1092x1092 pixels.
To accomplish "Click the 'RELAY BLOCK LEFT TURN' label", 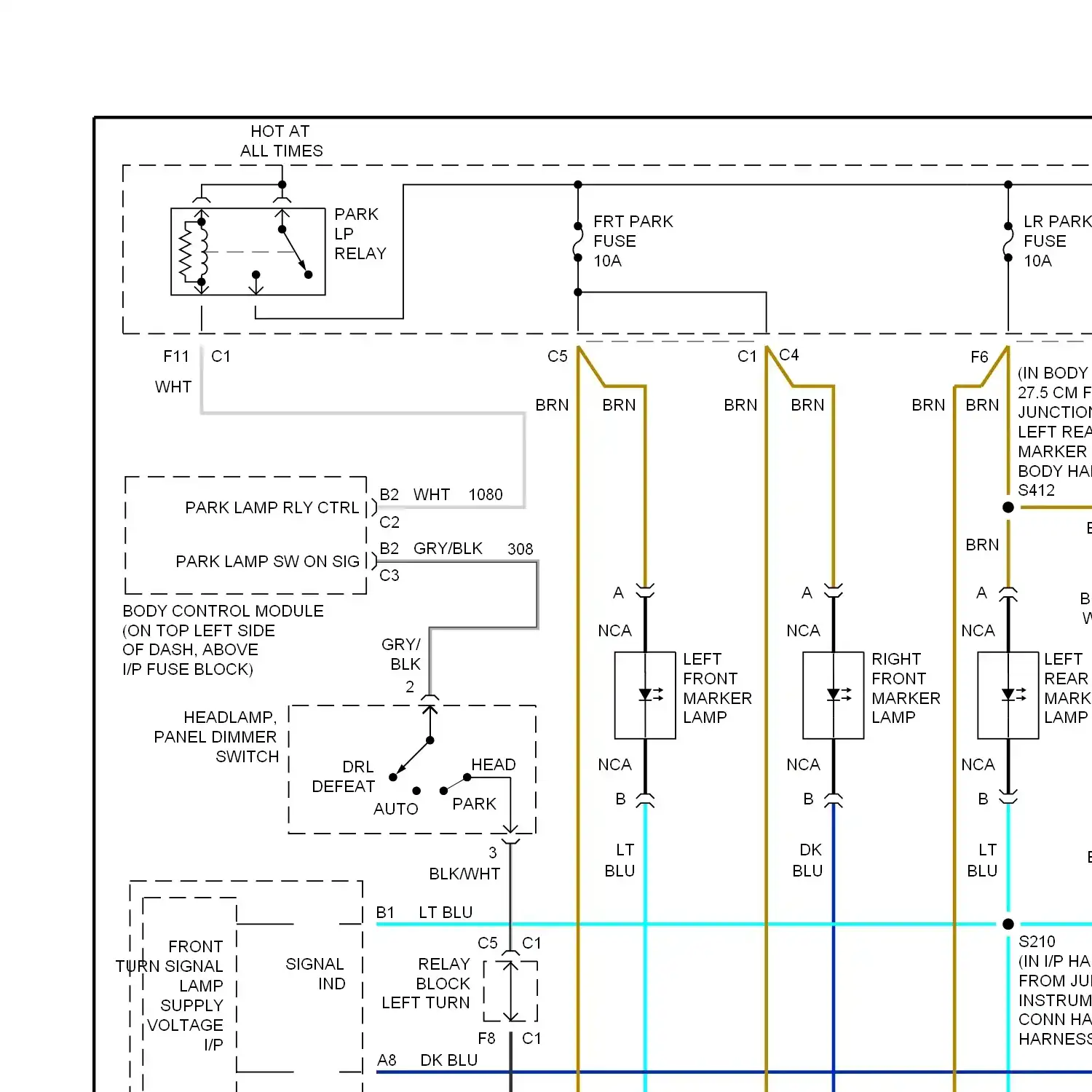I will click(x=426, y=984).
